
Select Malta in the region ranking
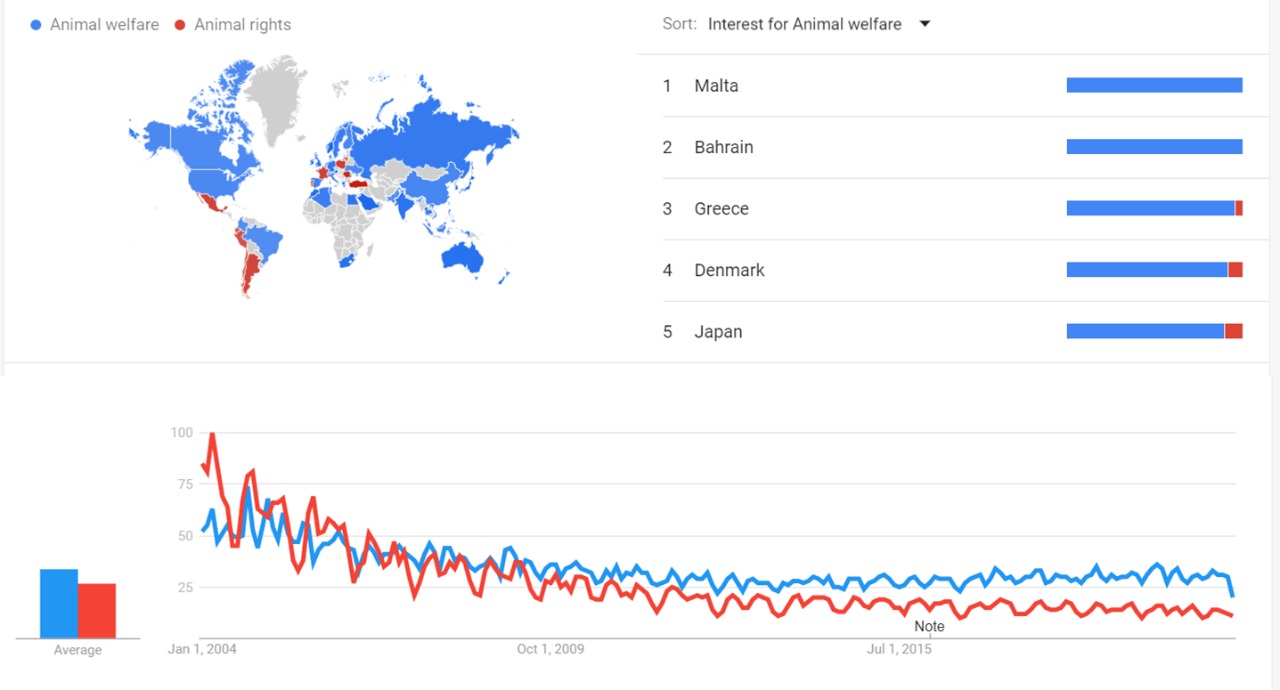[716, 86]
